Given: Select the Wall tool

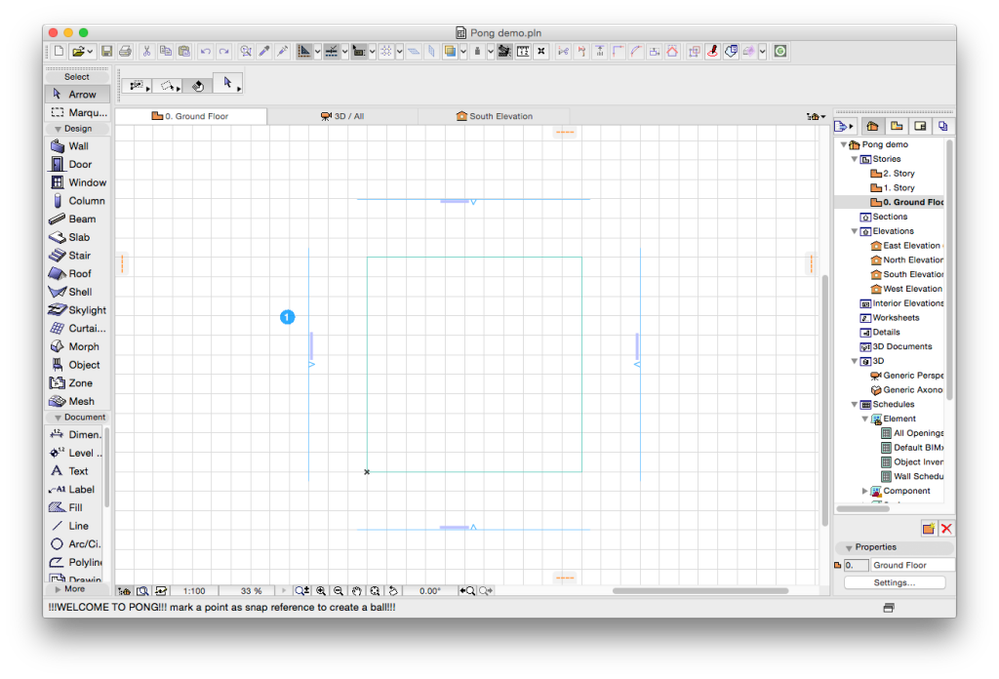Looking at the screenshot, I should click(x=77, y=146).
